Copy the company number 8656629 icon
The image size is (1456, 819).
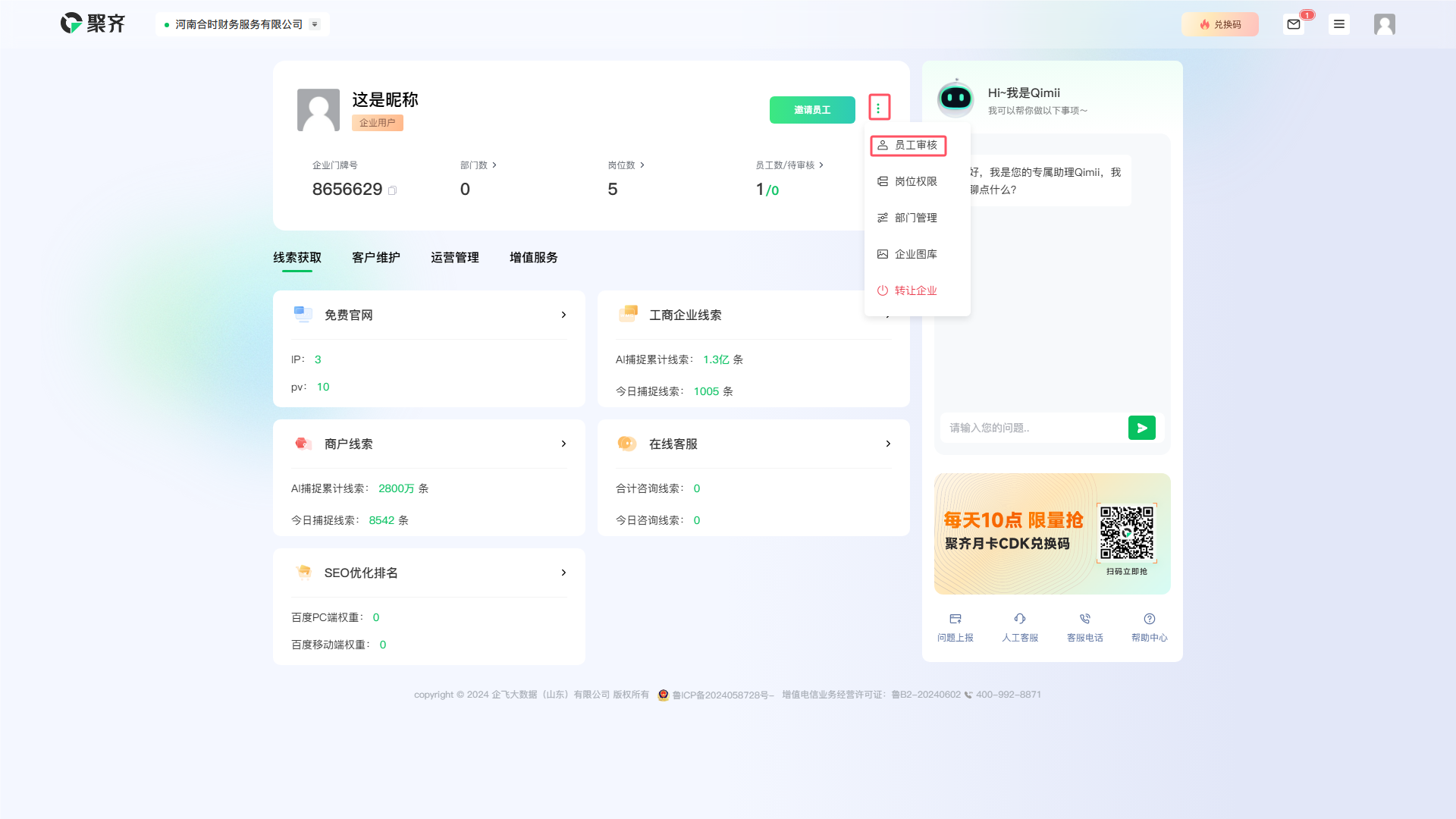pos(392,190)
